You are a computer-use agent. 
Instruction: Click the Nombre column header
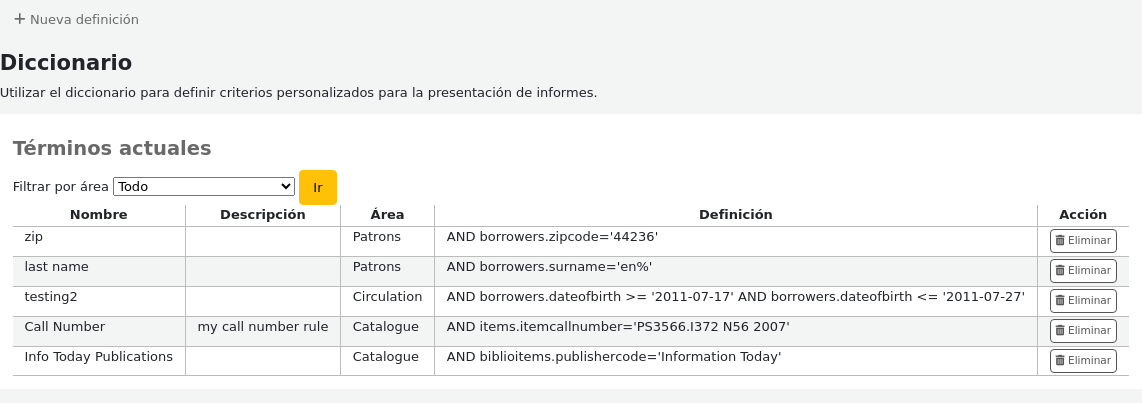(98, 215)
